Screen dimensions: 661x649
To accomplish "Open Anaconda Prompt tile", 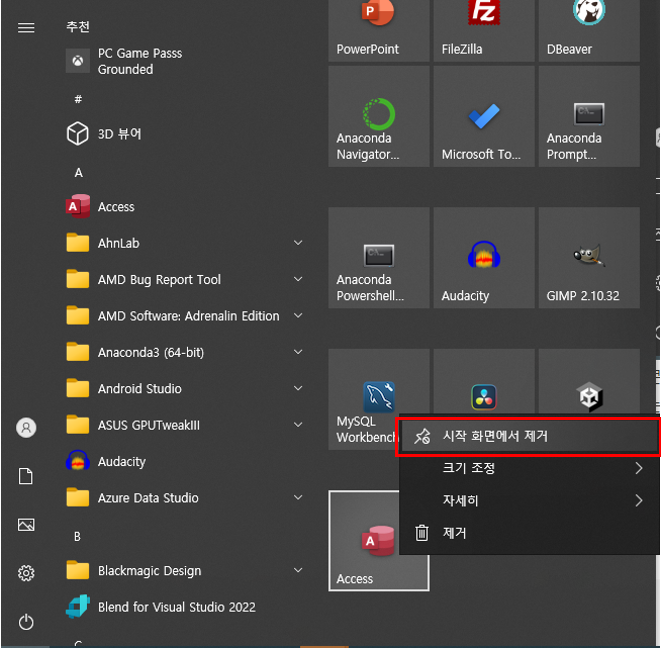I will click(589, 116).
